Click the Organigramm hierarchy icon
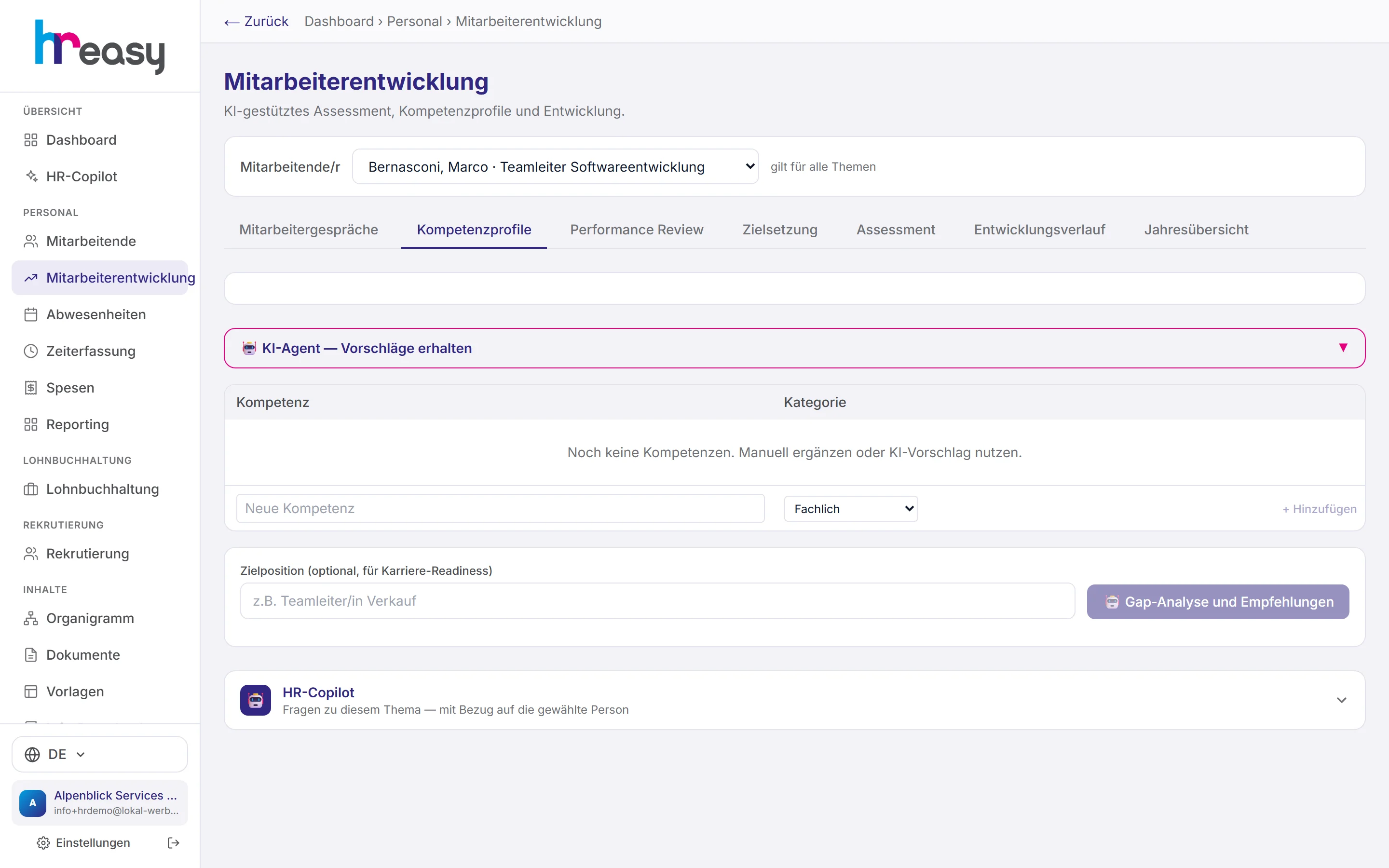The height and width of the screenshot is (868, 1389). click(x=31, y=618)
